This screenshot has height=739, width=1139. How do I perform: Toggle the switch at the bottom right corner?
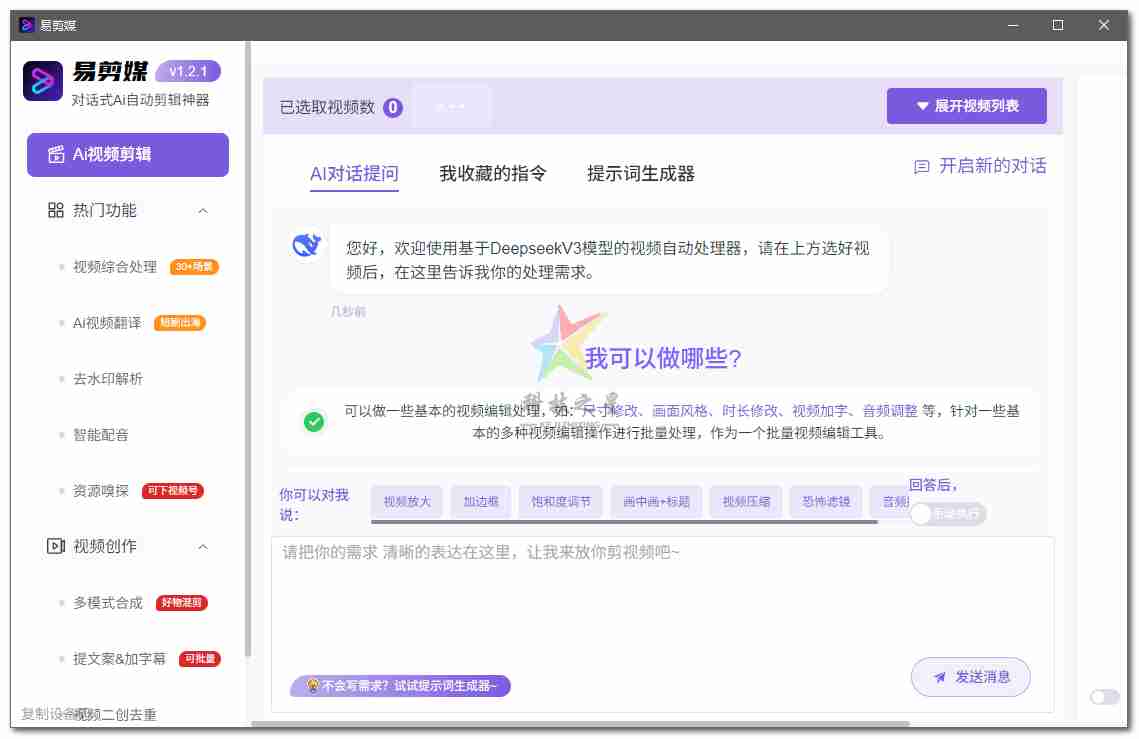(x=1103, y=697)
